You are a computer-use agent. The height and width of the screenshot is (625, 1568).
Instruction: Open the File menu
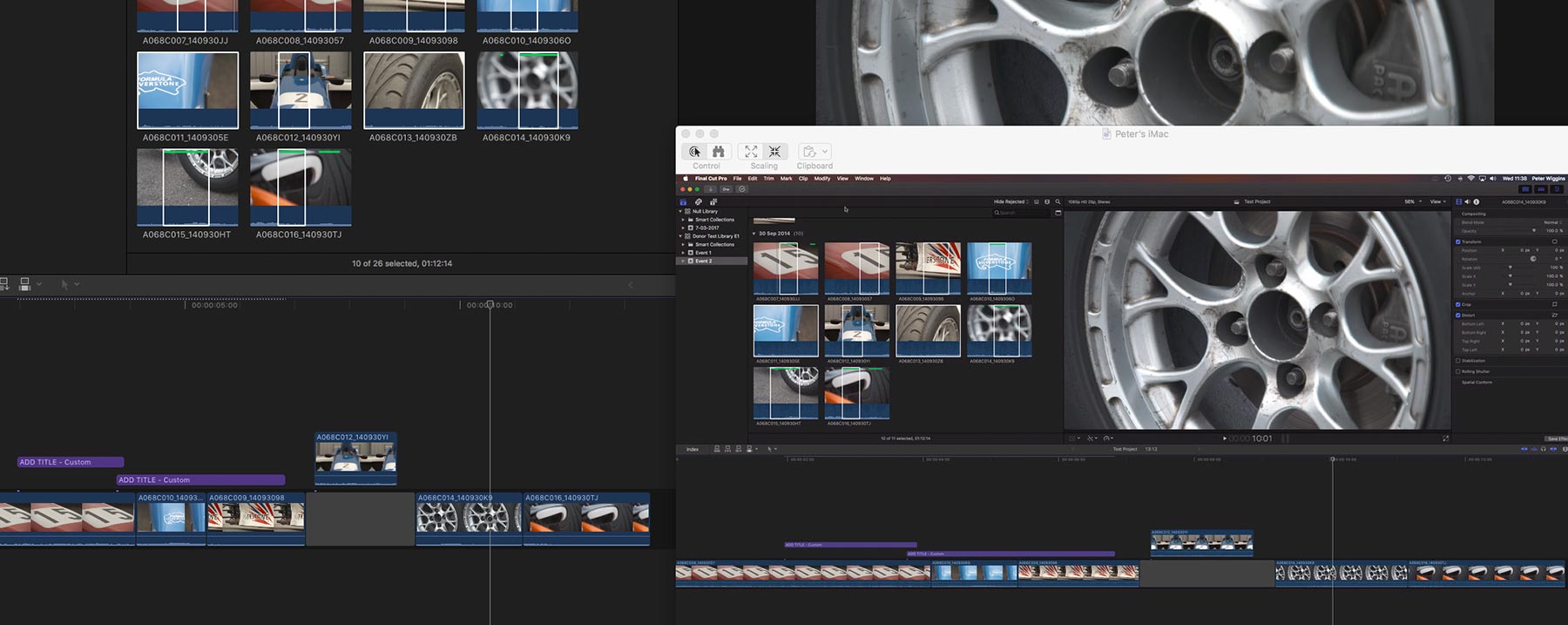(737, 179)
